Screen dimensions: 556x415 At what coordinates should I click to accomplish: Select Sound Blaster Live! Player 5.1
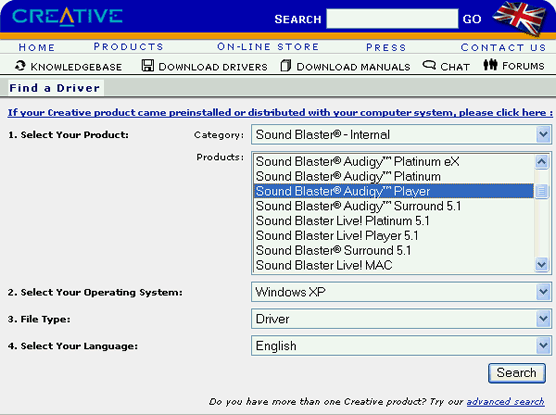(x=337, y=236)
